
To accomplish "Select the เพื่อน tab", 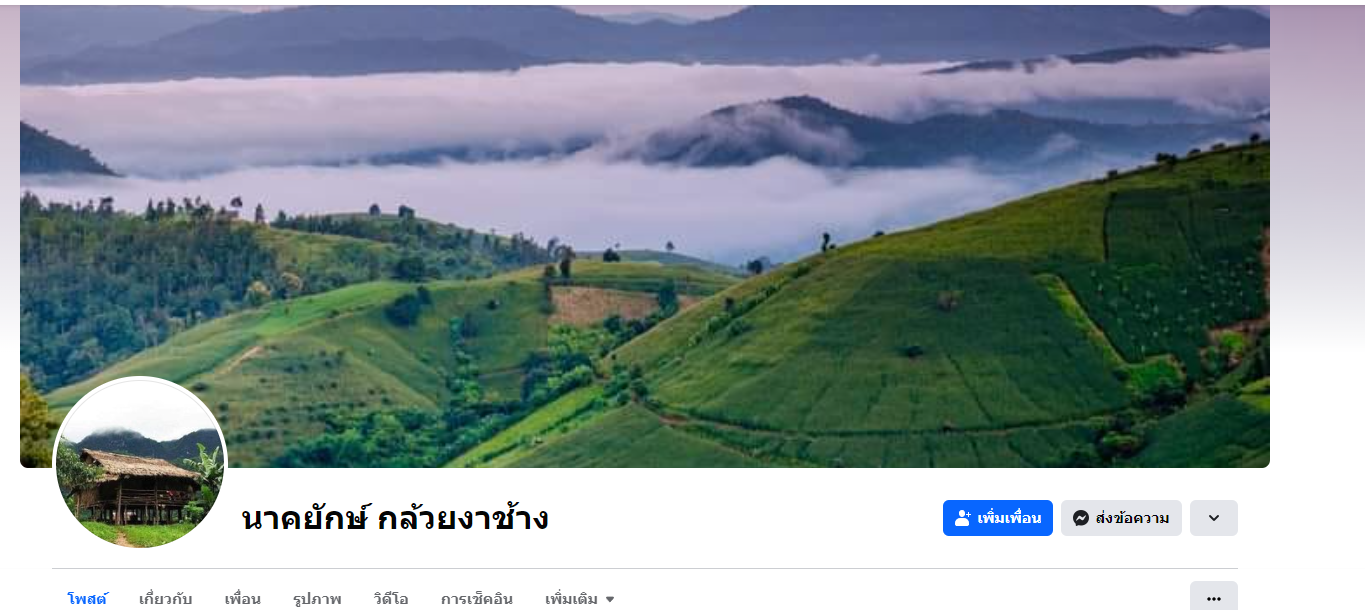I will click(x=243, y=599).
